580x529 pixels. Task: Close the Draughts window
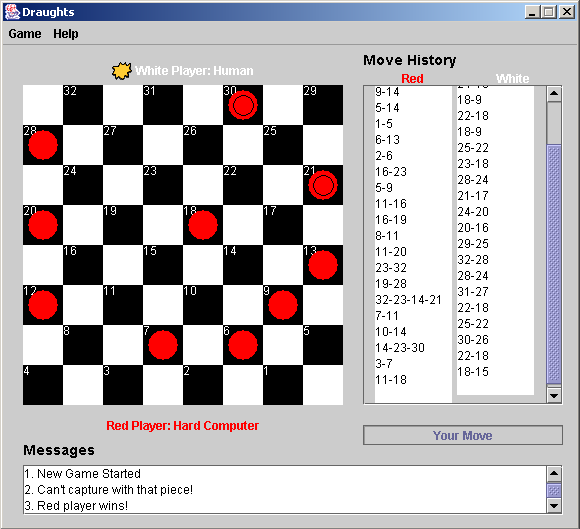(x=567, y=12)
